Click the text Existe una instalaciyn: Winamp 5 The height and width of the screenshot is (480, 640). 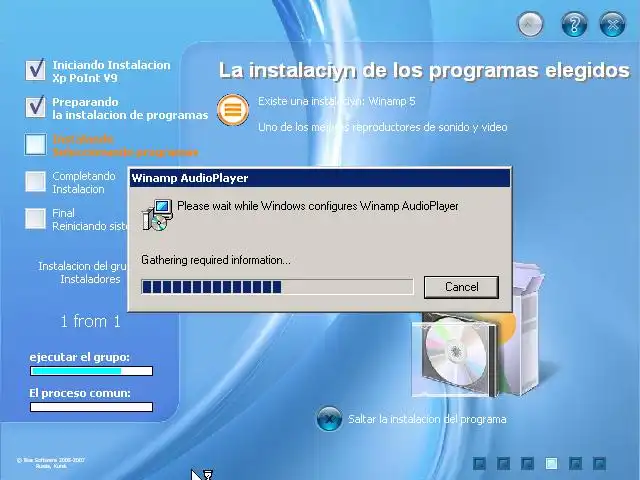pyautogui.click(x=337, y=101)
